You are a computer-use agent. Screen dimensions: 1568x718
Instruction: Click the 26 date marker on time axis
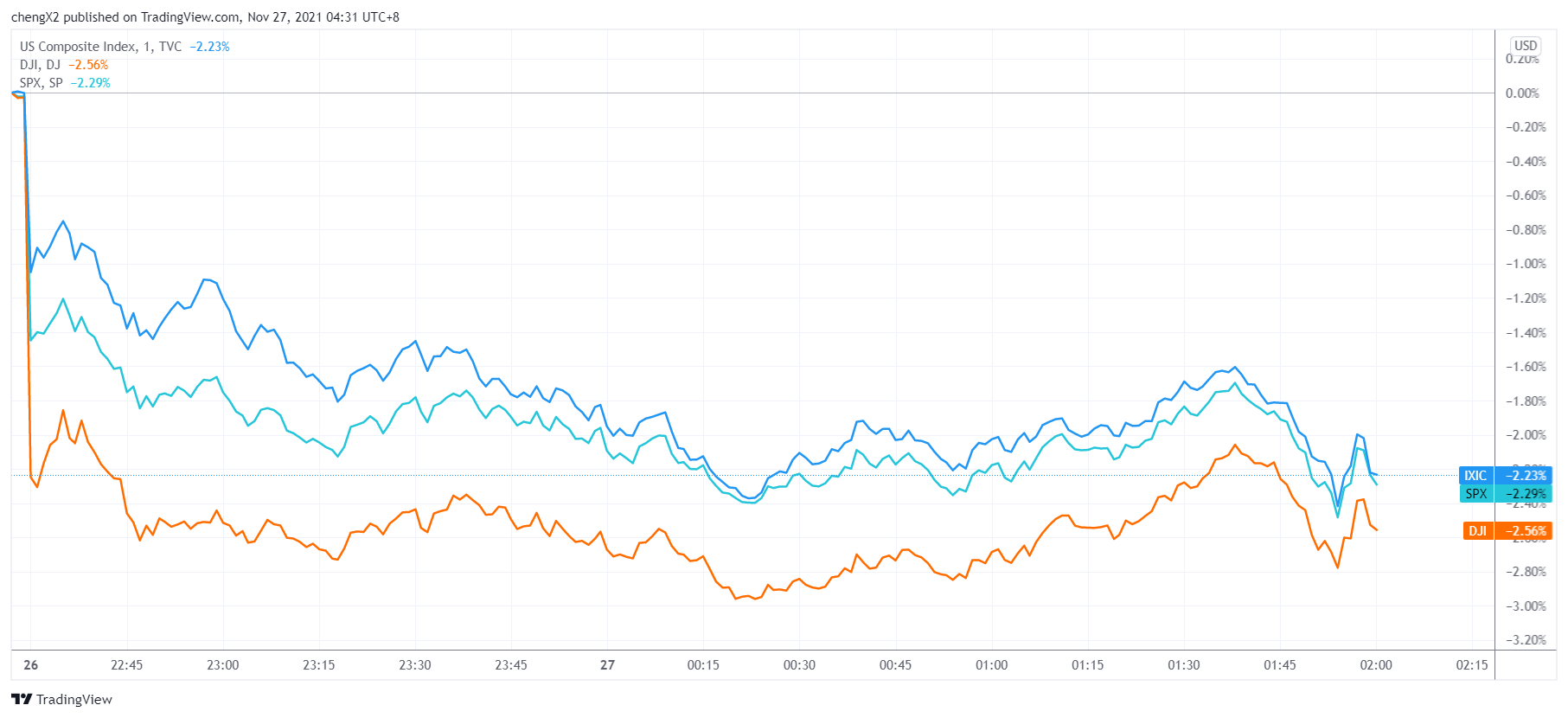point(31,664)
